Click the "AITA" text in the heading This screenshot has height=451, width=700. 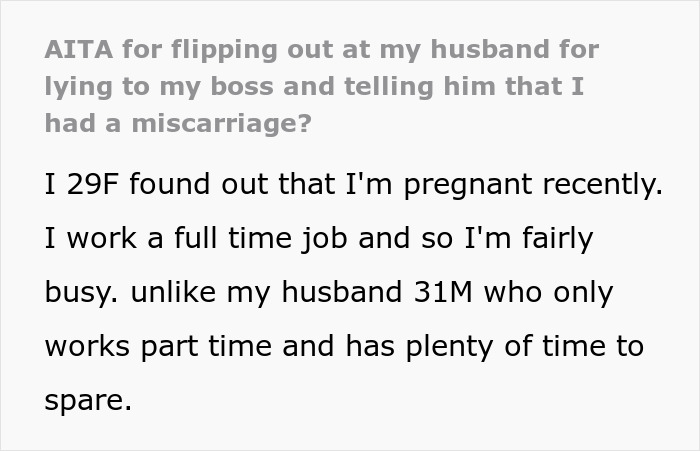click(79, 49)
